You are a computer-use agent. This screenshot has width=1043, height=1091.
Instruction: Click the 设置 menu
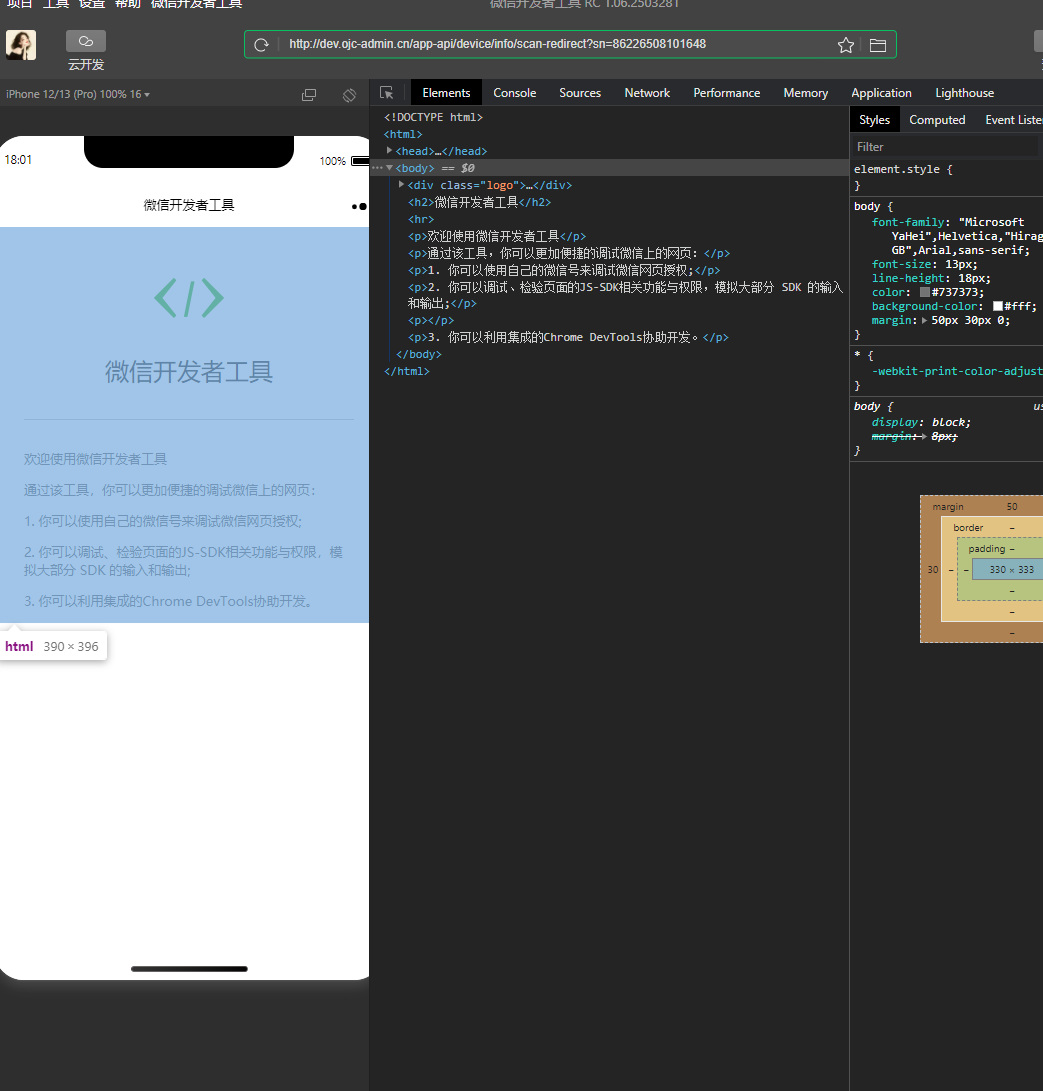point(92,4)
